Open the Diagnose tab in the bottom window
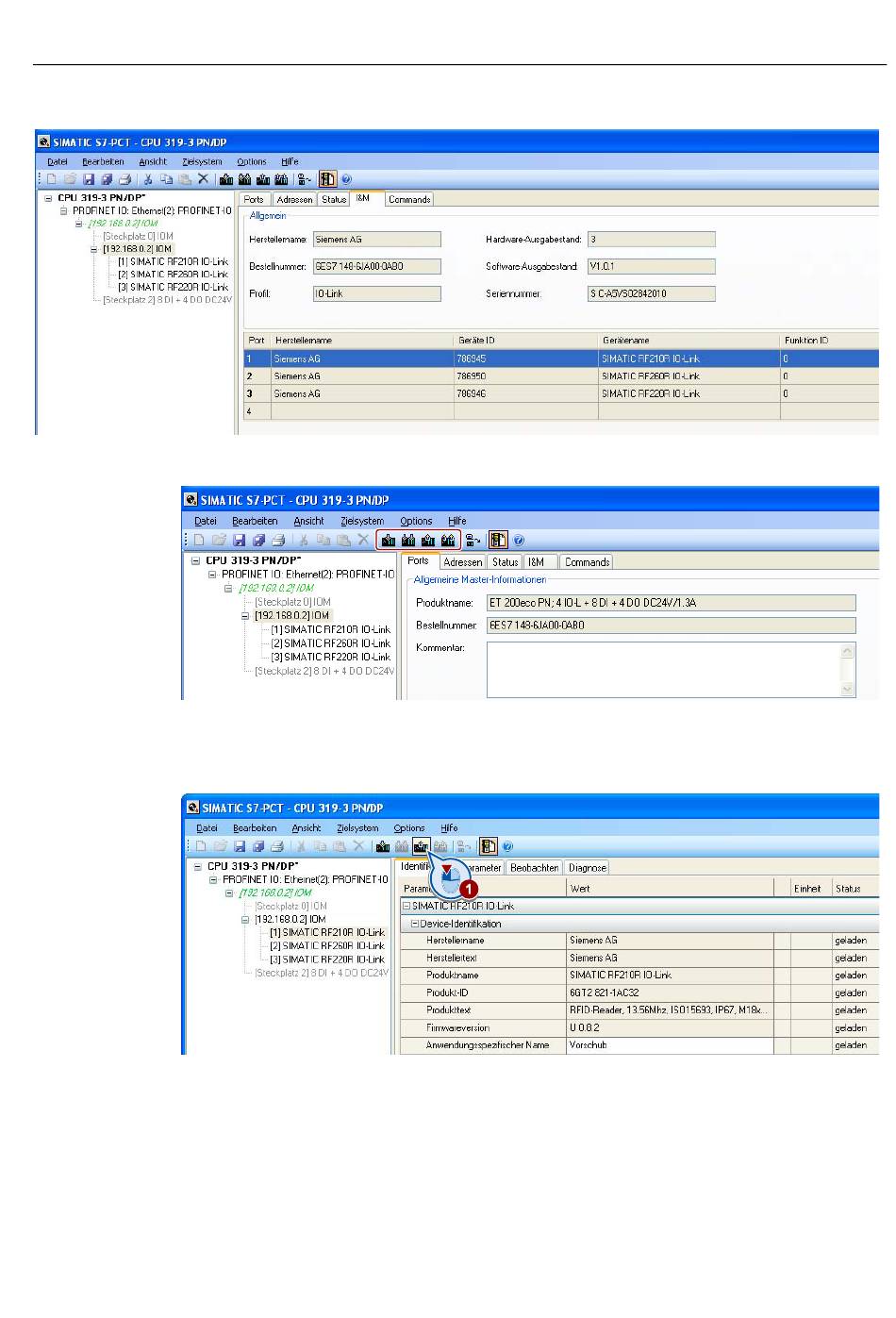The height and width of the screenshot is (1318, 896). pos(587,868)
